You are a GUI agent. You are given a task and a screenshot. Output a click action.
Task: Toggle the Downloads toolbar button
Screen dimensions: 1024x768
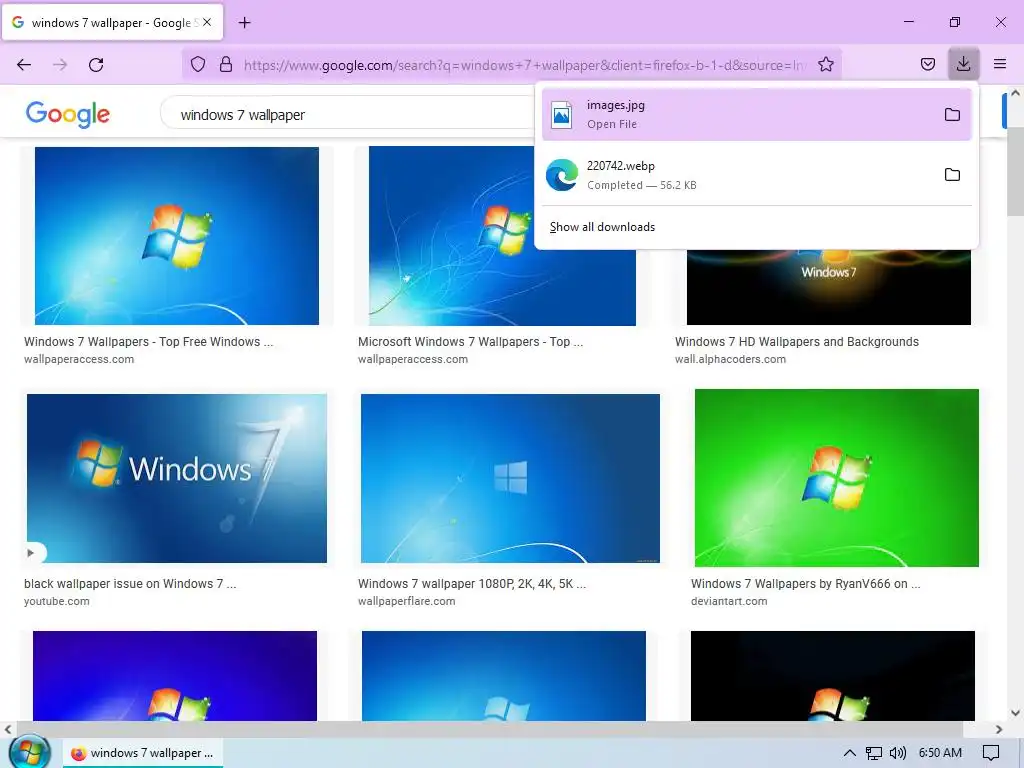[963, 64]
